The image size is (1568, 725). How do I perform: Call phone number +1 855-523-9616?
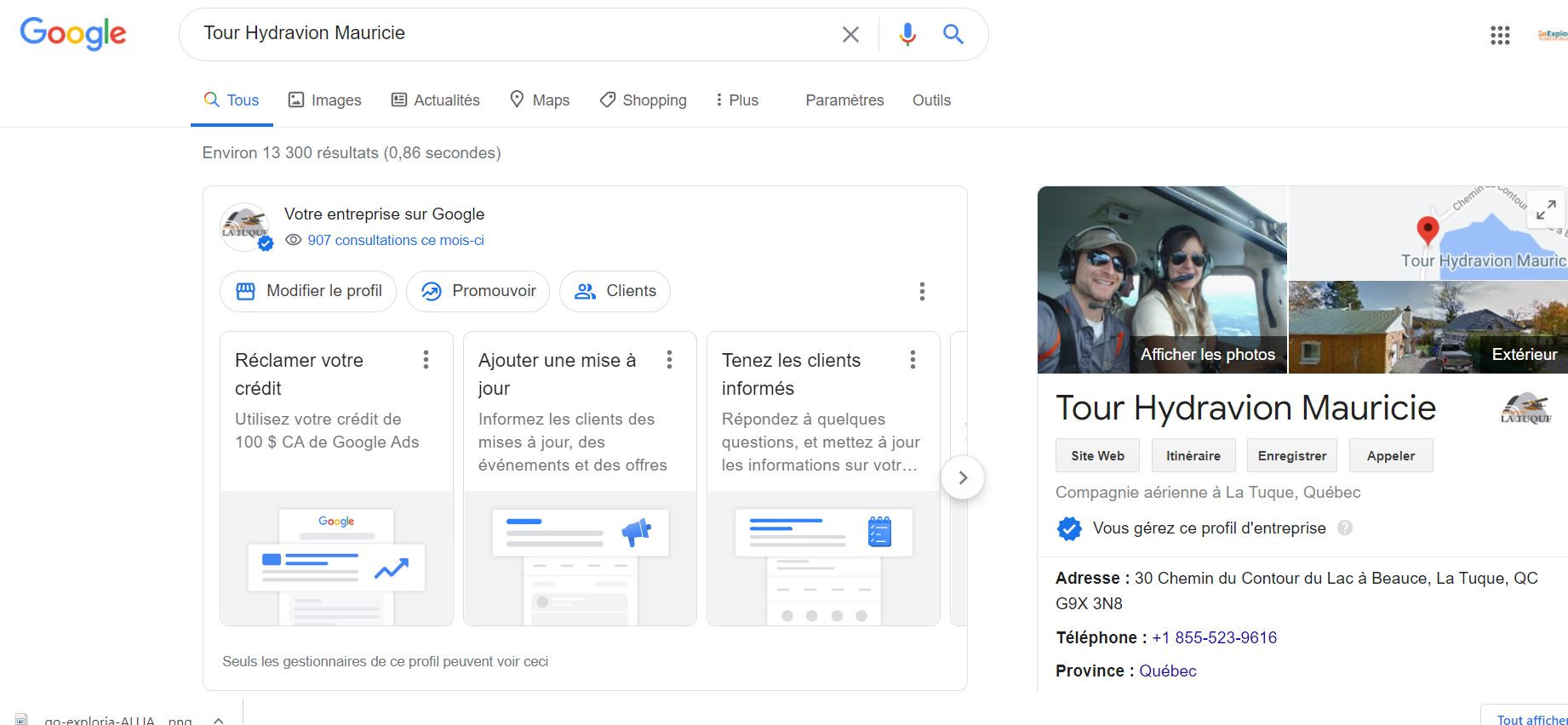coord(1214,637)
